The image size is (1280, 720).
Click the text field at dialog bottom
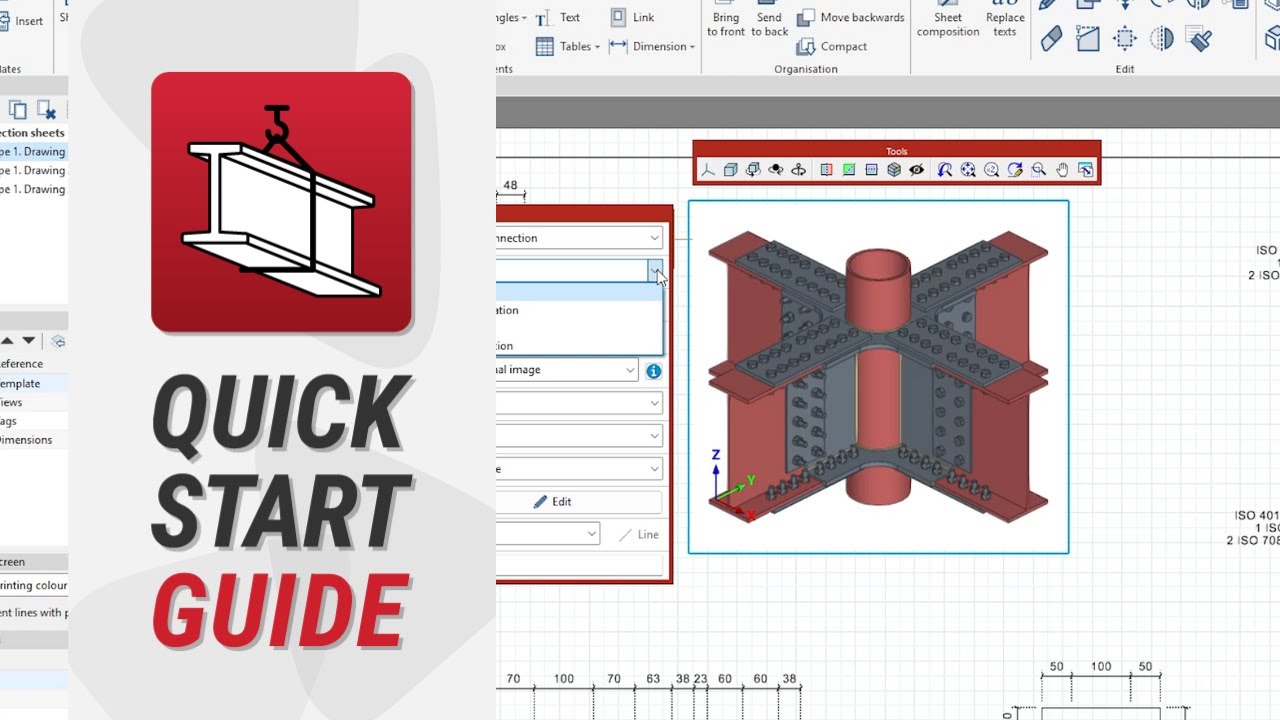coord(579,565)
